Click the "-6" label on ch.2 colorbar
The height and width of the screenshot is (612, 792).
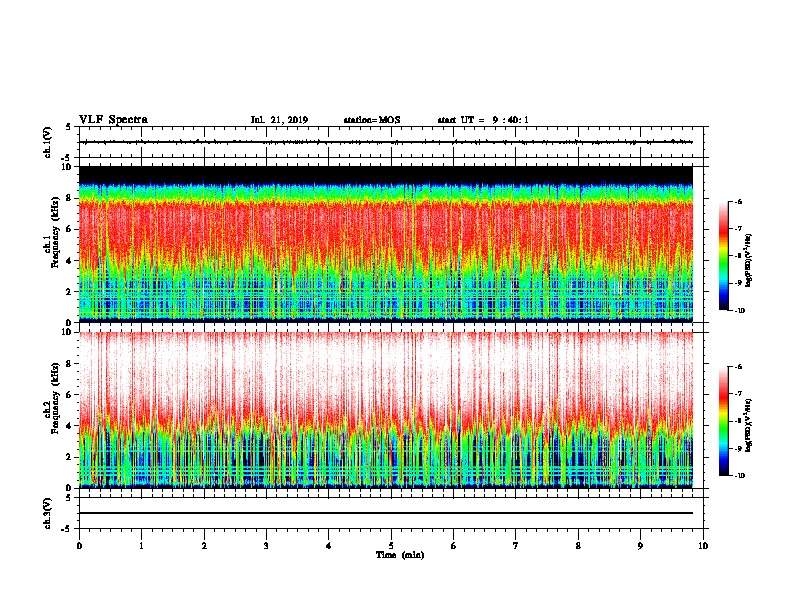pos(738,367)
